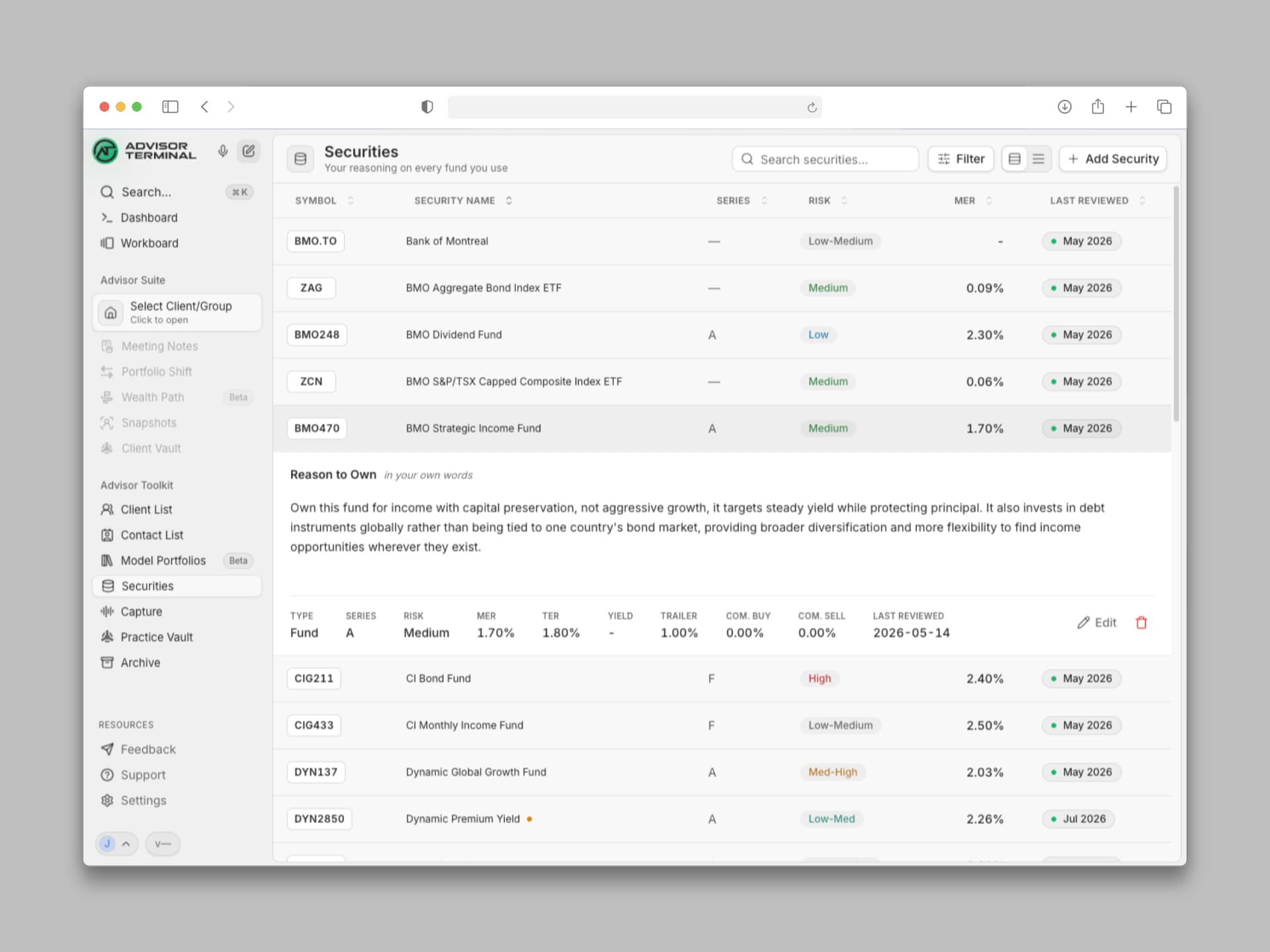Screen dimensions: 1270x952
Task: Expand the Select Client/Group selector
Action: point(177,312)
